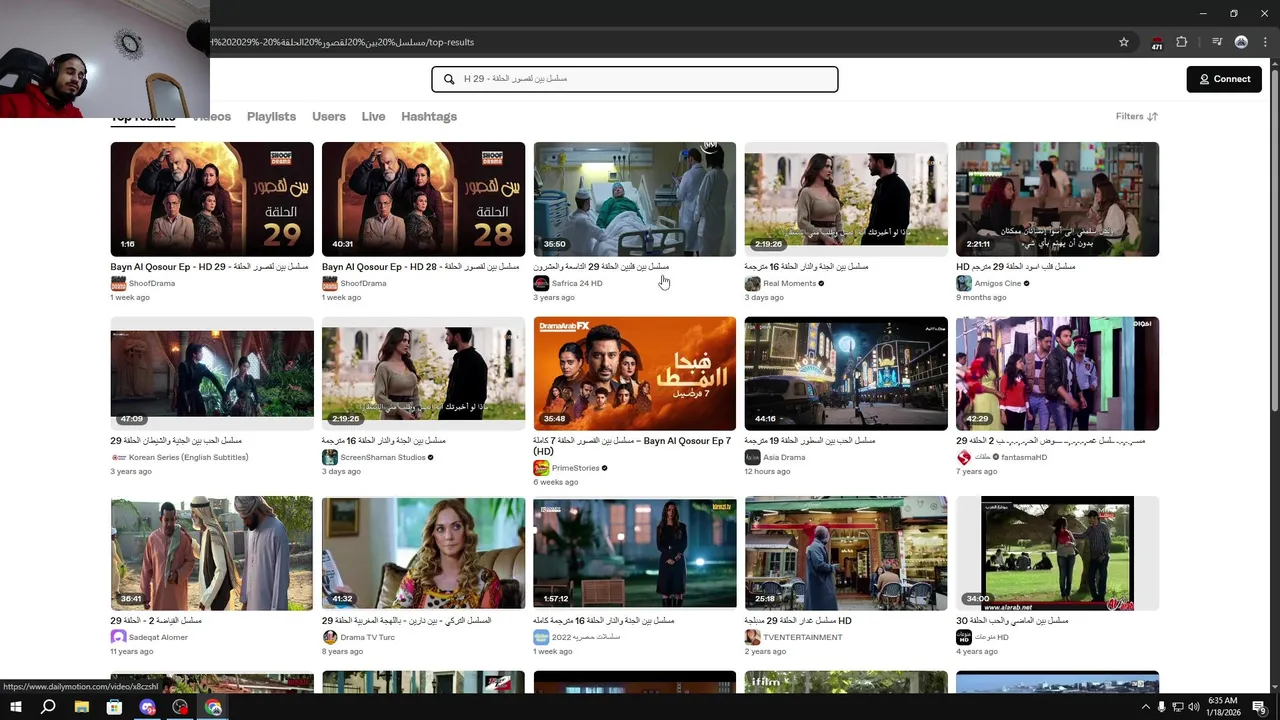Switch to the Live tab
The height and width of the screenshot is (720, 1280).
pos(373,116)
